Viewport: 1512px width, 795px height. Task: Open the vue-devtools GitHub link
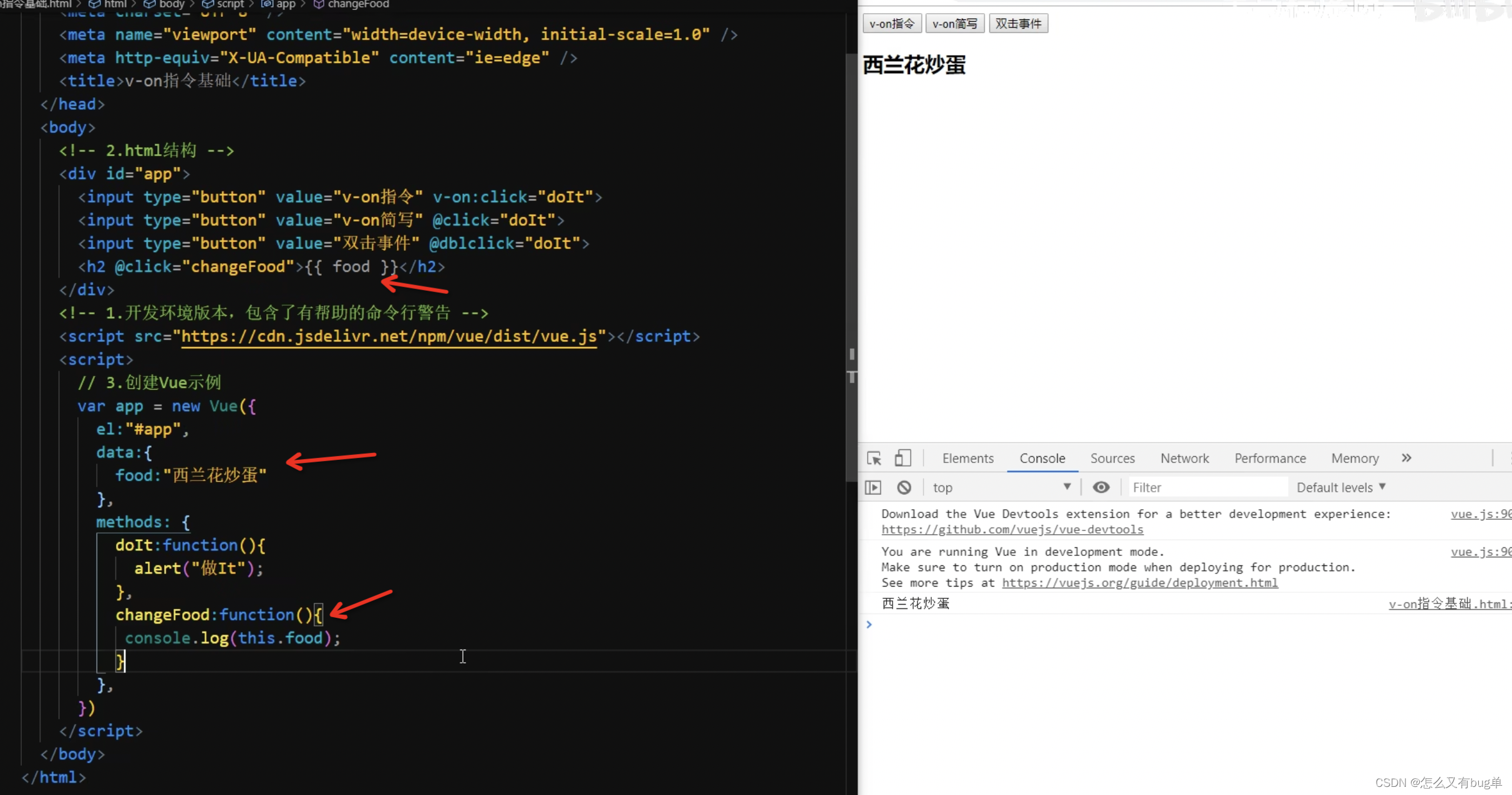tap(1012, 530)
